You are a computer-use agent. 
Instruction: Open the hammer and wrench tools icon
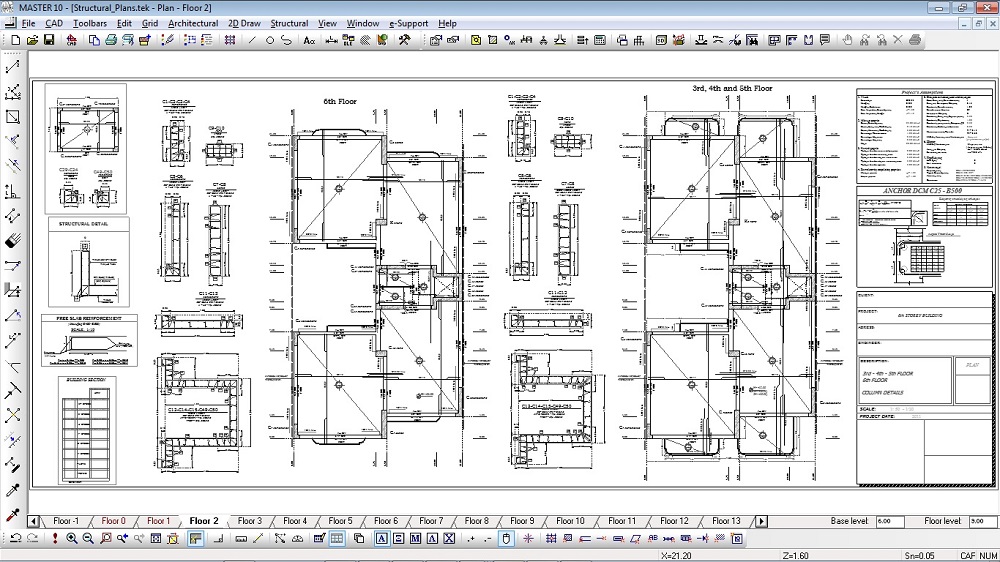point(404,40)
